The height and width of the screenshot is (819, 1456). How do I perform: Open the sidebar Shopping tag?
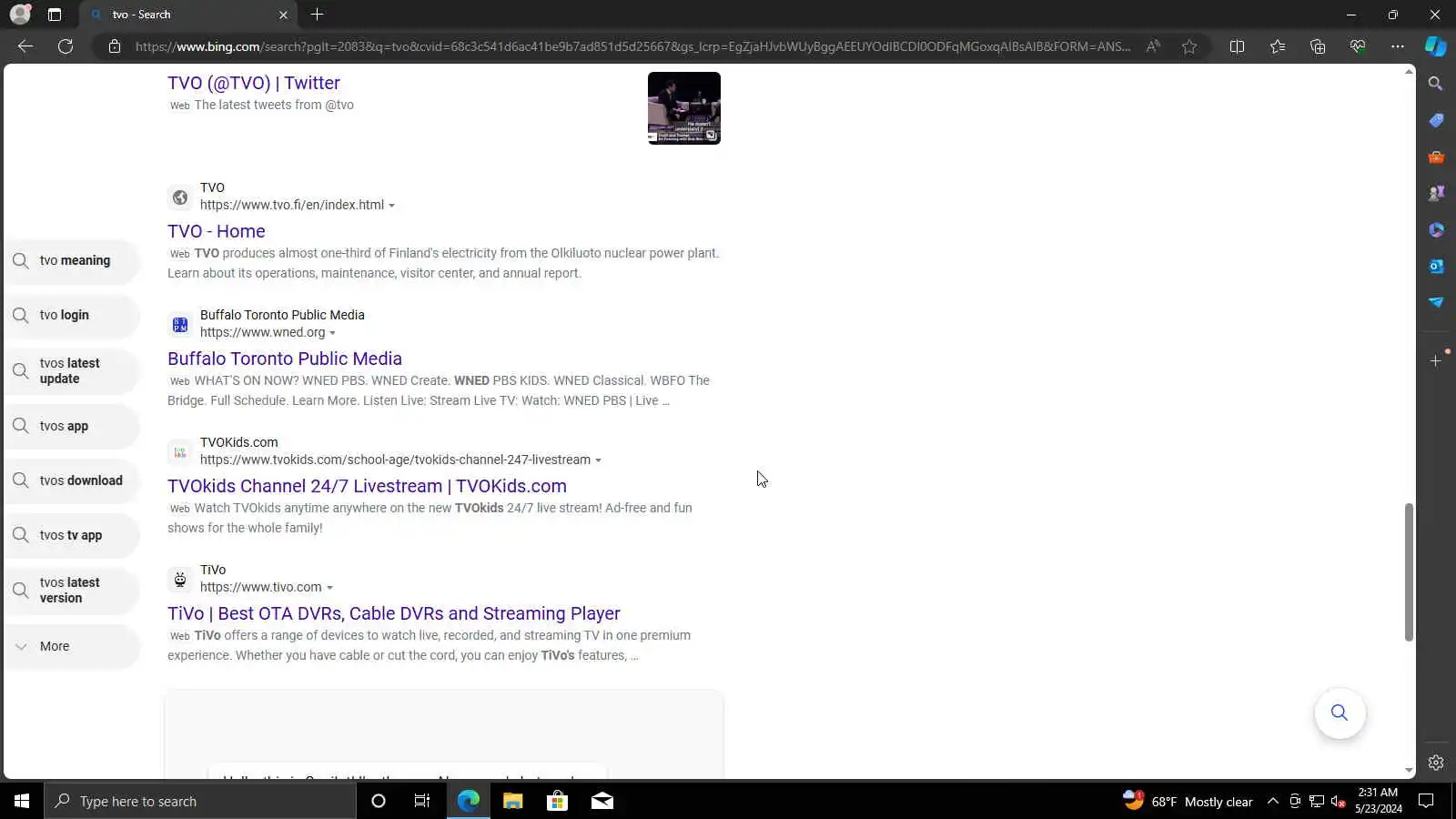(1436, 120)
